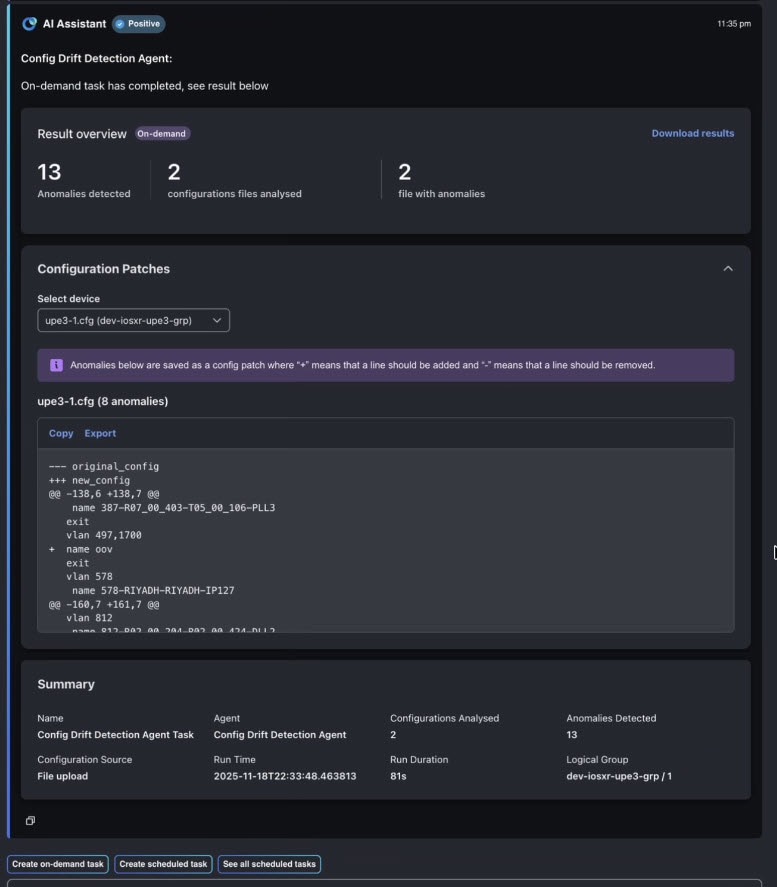Screen dimensions: 777x887
Task: Click 'vlan 812' line in patch
Action: click(x=89, y=618)
